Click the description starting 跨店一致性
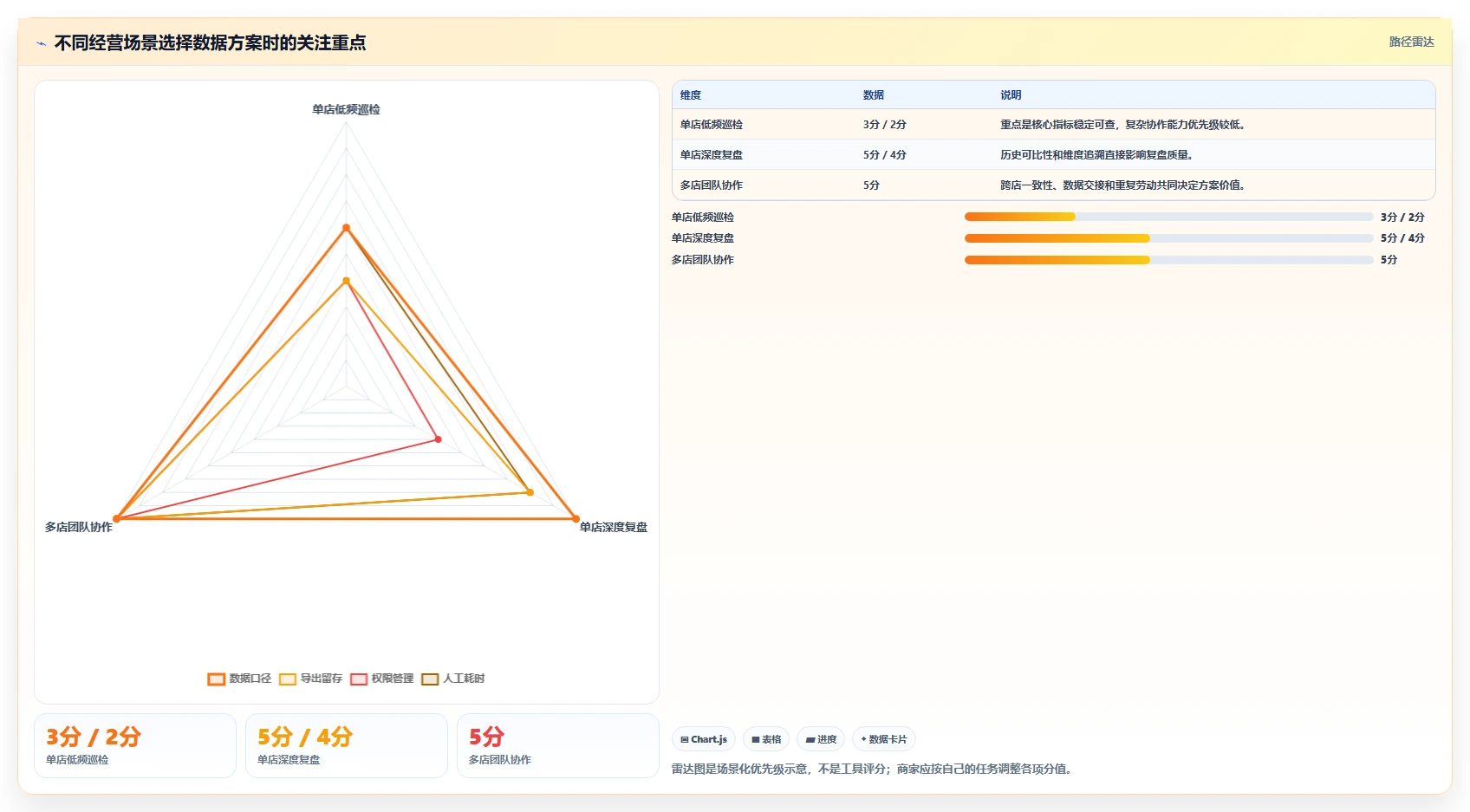 tap(1125, 185)
